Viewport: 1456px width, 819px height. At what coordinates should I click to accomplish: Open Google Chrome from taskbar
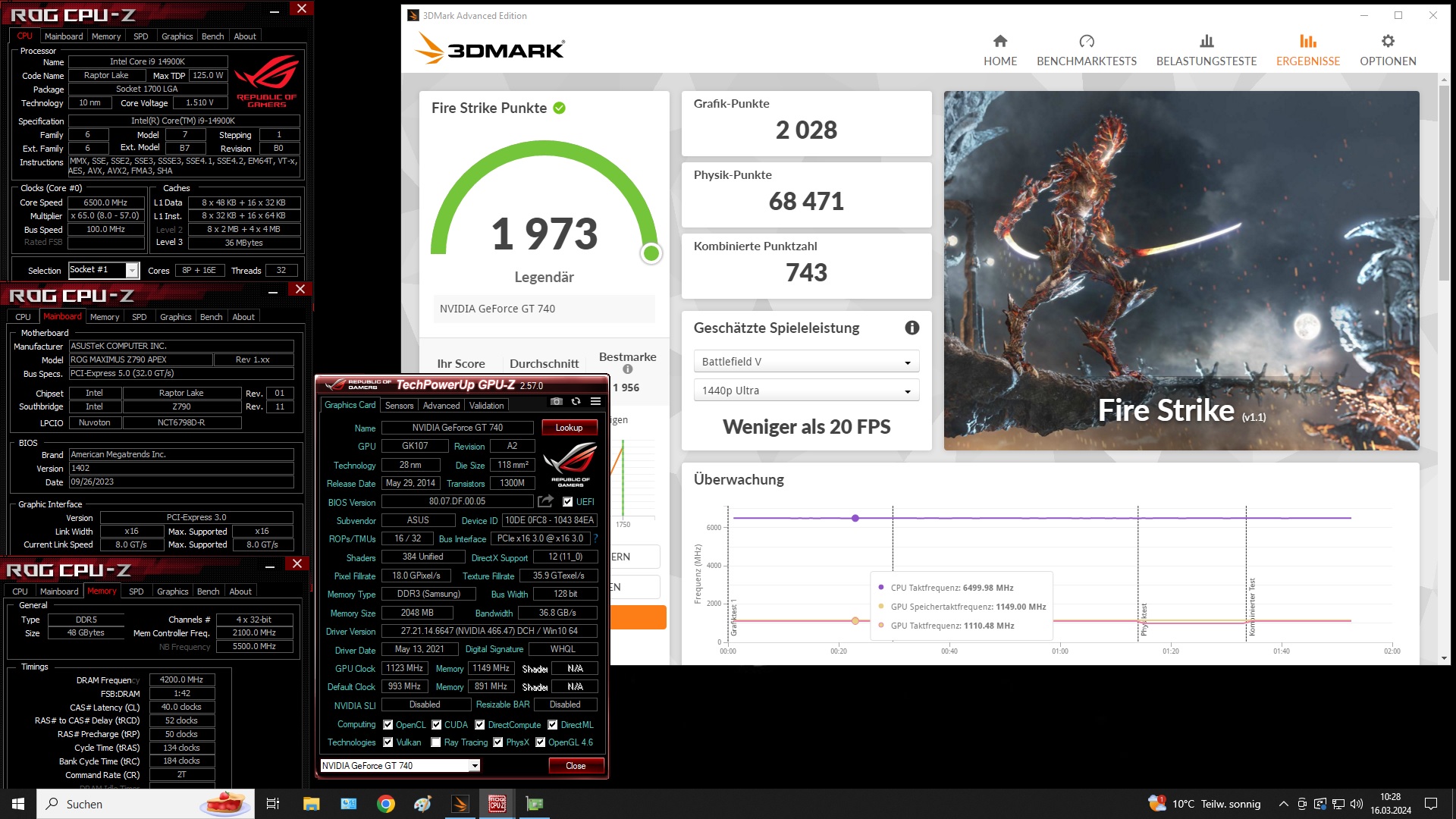[x=386, y=804]
